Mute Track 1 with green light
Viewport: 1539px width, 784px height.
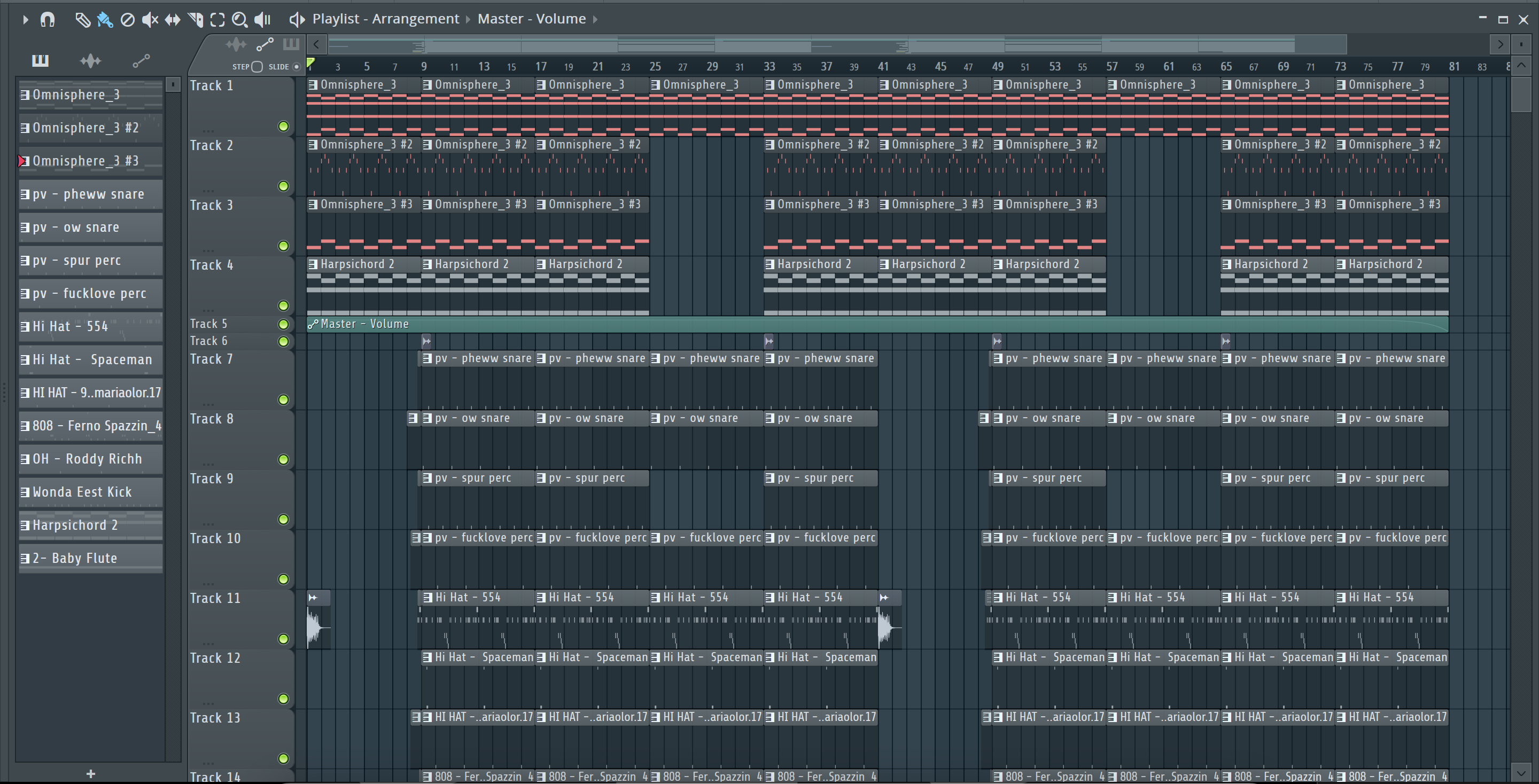pyautogui.click(x=283, y=126)
